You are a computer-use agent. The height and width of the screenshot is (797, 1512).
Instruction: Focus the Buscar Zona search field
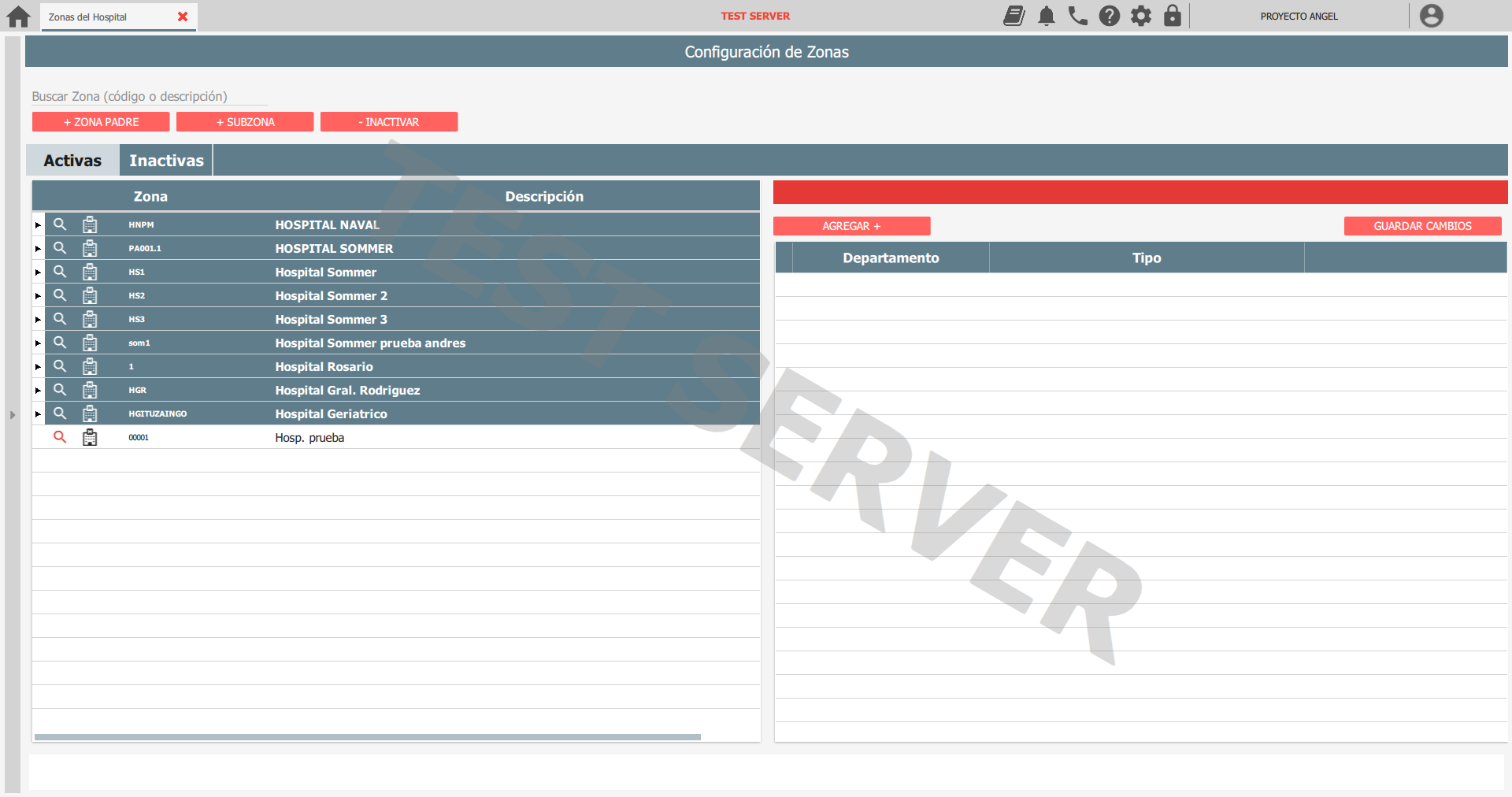[x=150, y=96]
